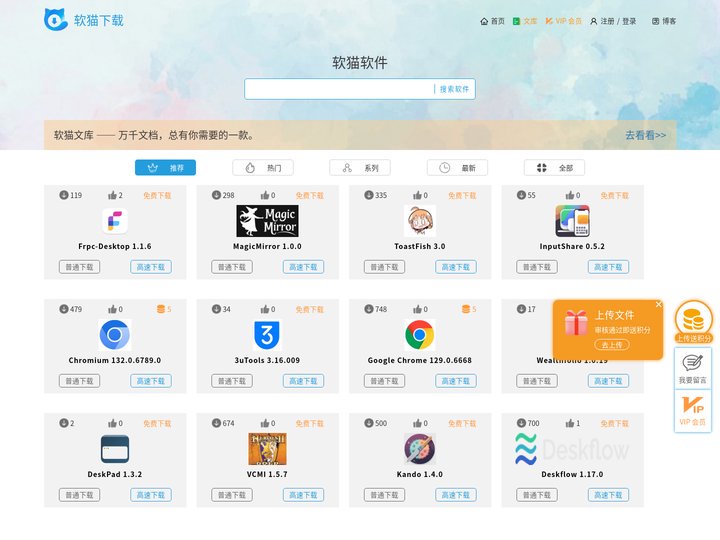Viewport: 720px width, 540px height.
Task: Click 普通下载 for DeskPad
Action: (x=79, y=495)
